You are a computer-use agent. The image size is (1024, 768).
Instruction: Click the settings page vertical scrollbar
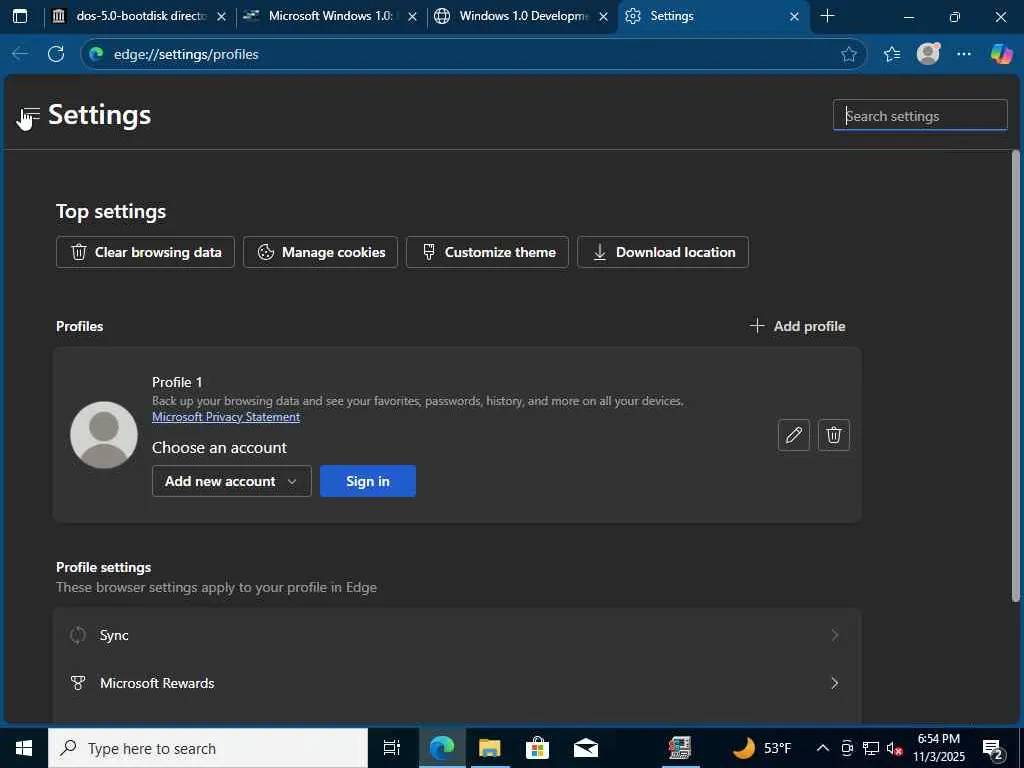[1015, 376]
